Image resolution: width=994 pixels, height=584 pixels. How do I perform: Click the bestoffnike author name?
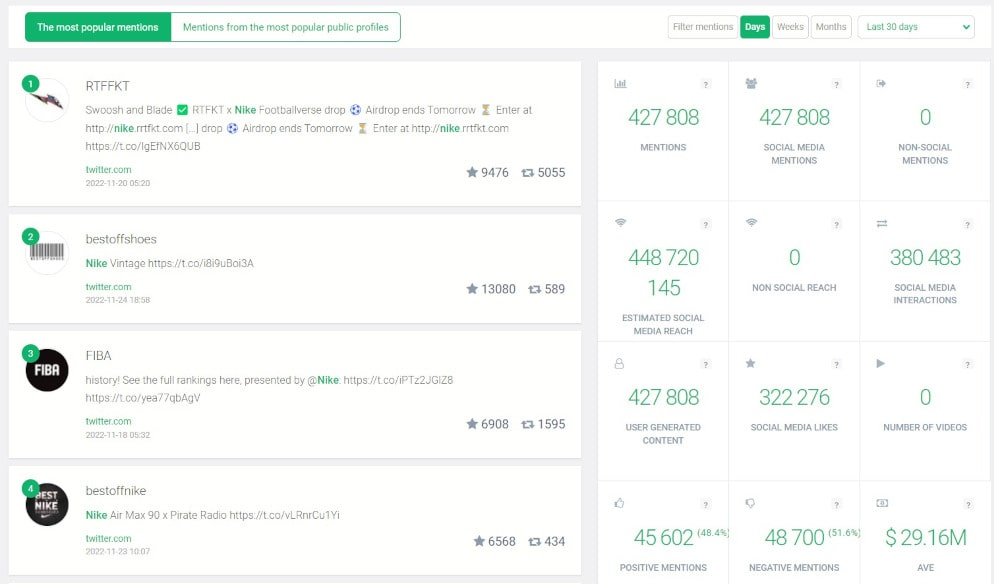[116, 491]
